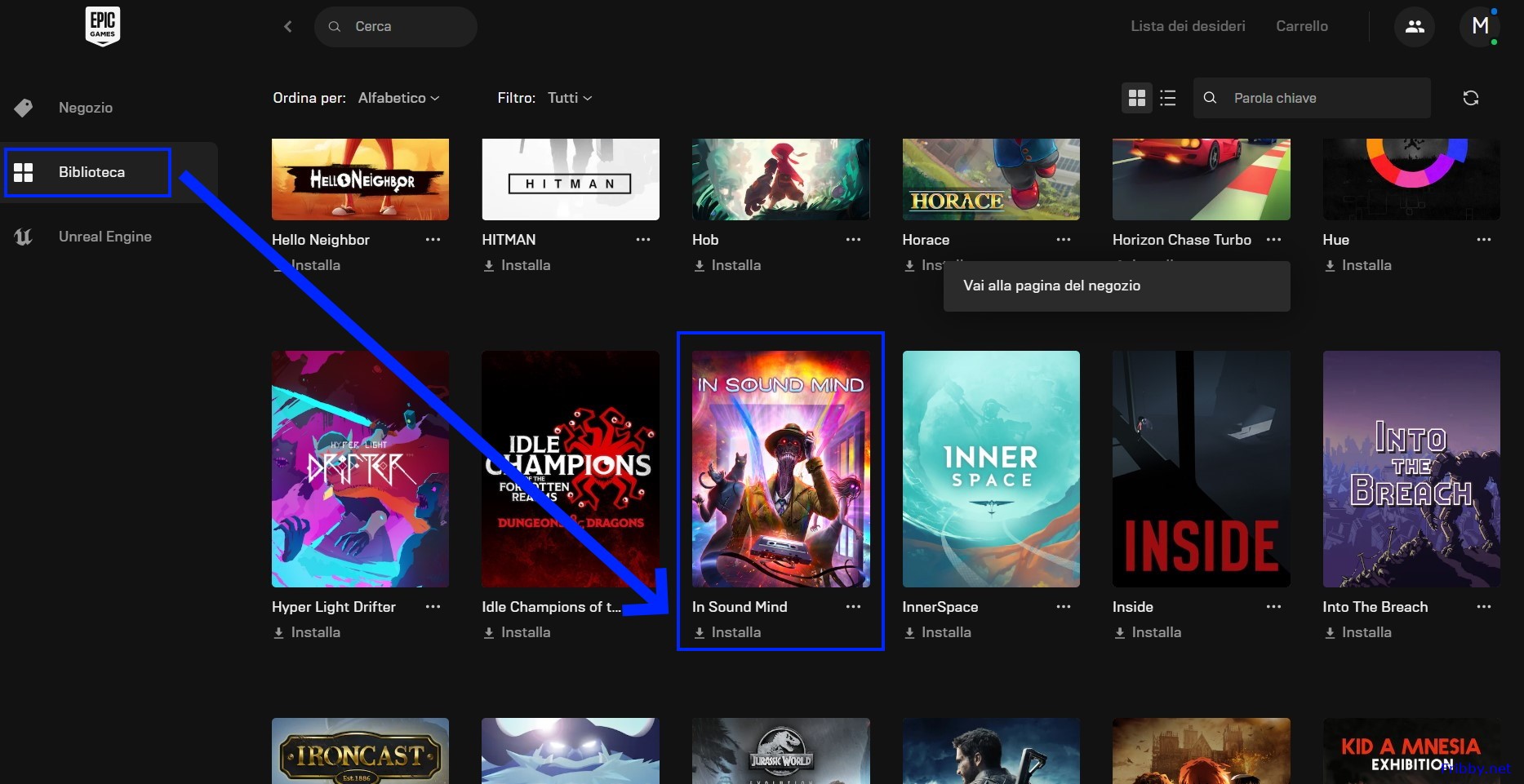Open options menu for InnerSpace
The image size is (1524, 784).
(x=1064, y=607)
